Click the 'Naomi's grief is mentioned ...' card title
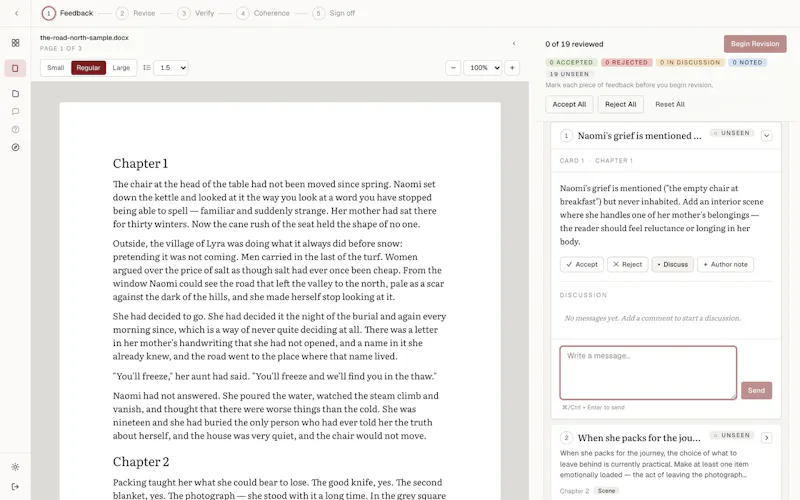This screenshot has height=500, width=800. point(639,136)
